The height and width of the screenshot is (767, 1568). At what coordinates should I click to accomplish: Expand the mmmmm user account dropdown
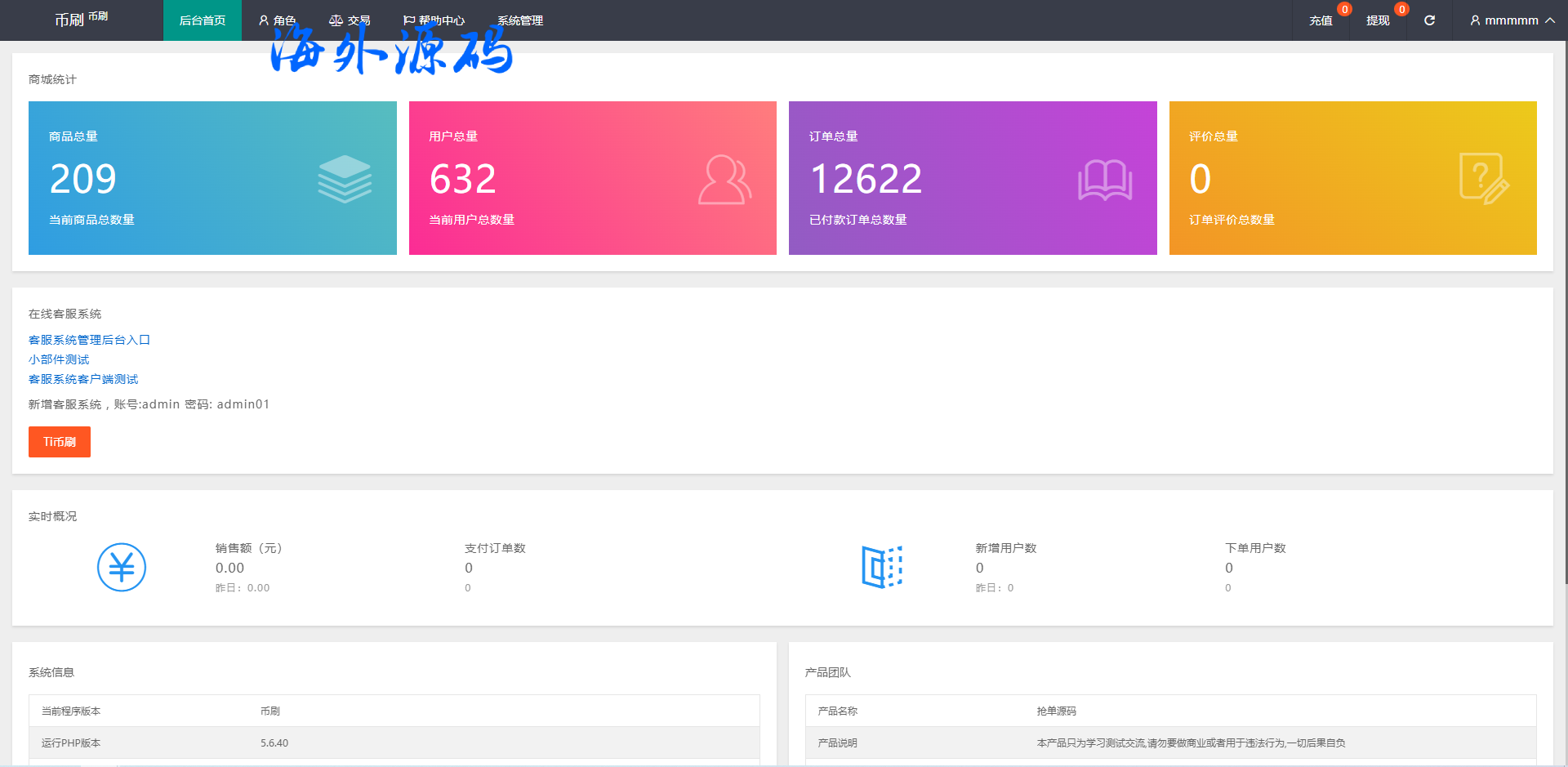pos(1512,20)
